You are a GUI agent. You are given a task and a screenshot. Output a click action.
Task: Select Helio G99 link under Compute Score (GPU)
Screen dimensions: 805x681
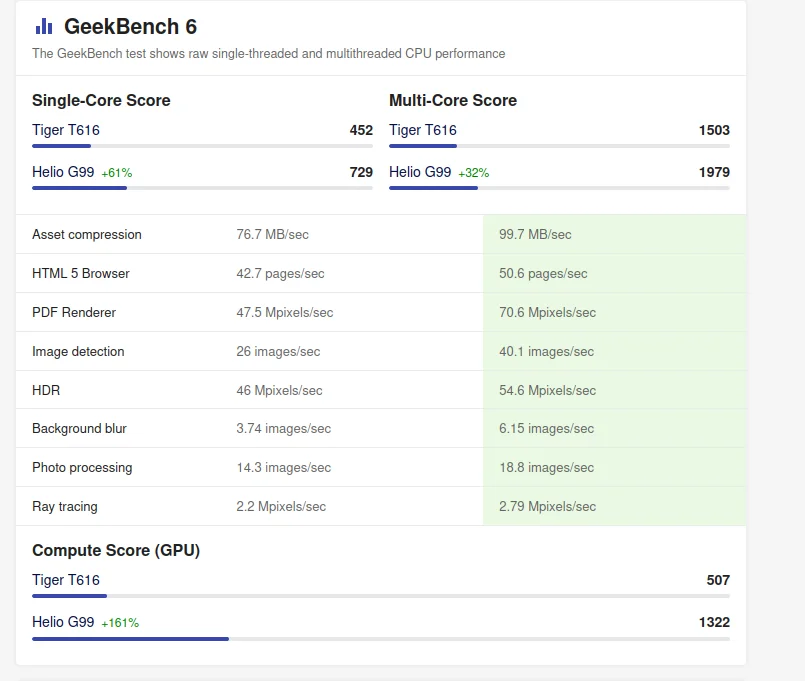coord(63,622)
